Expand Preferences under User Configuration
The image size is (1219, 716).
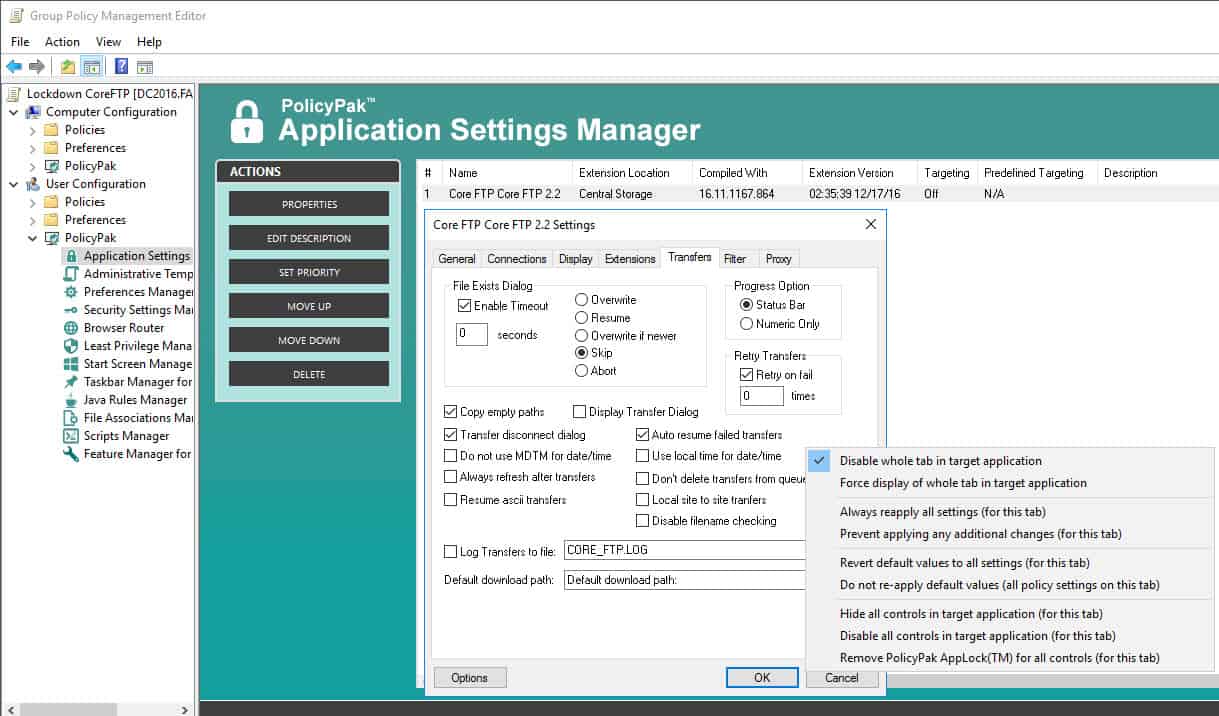(x=32, y=220)
